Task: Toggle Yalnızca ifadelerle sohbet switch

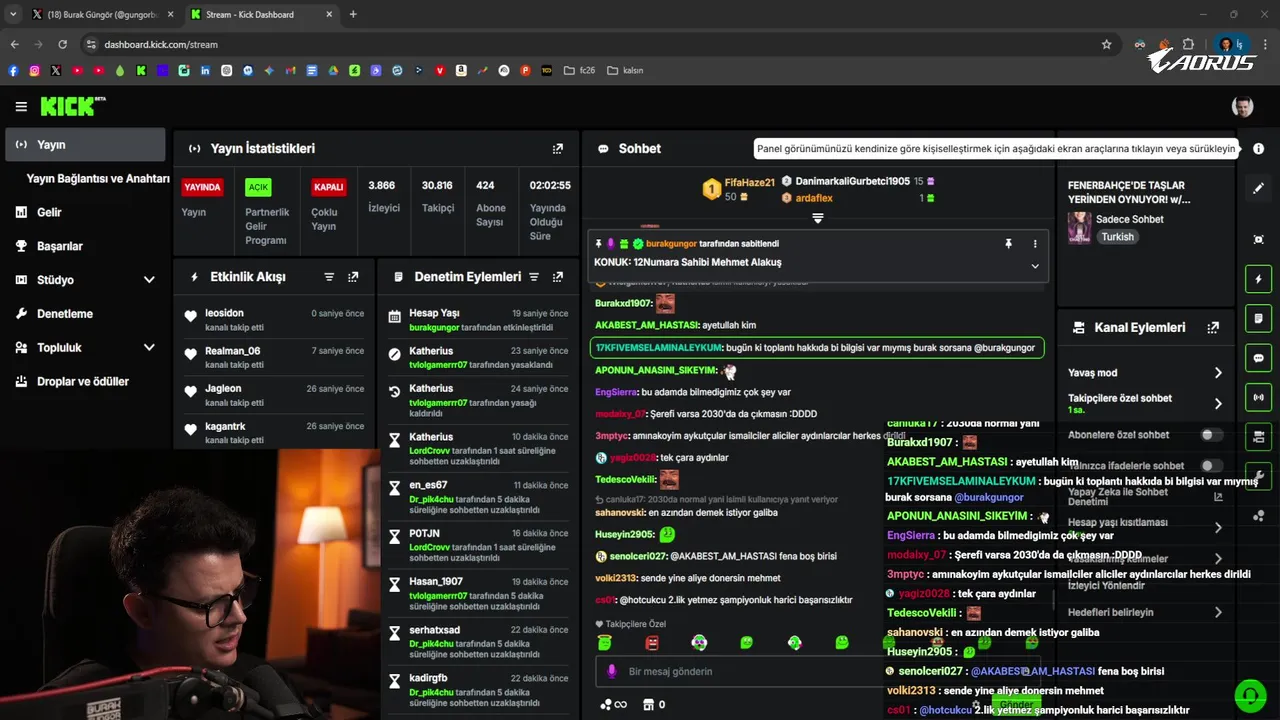Action: [x=1211, y=466]
